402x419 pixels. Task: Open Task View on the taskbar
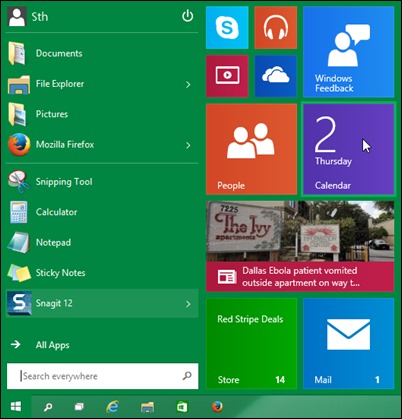(79, 407)
